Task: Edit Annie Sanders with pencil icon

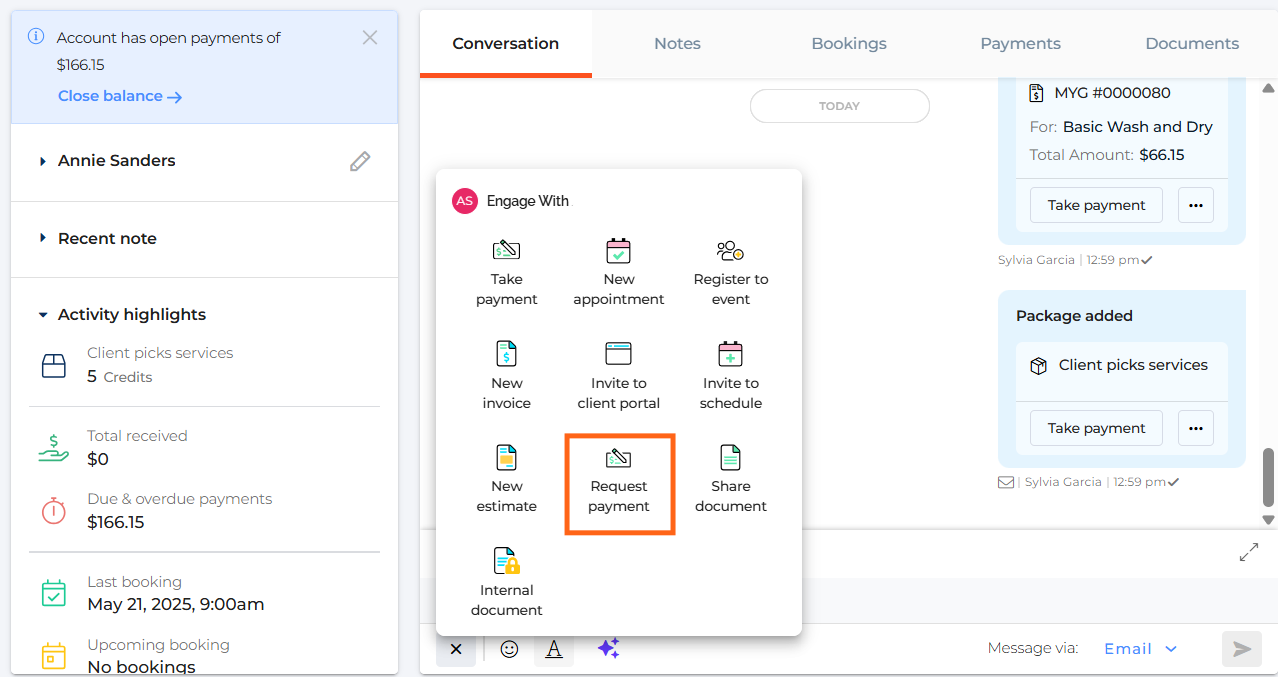Action: [360, 161]
